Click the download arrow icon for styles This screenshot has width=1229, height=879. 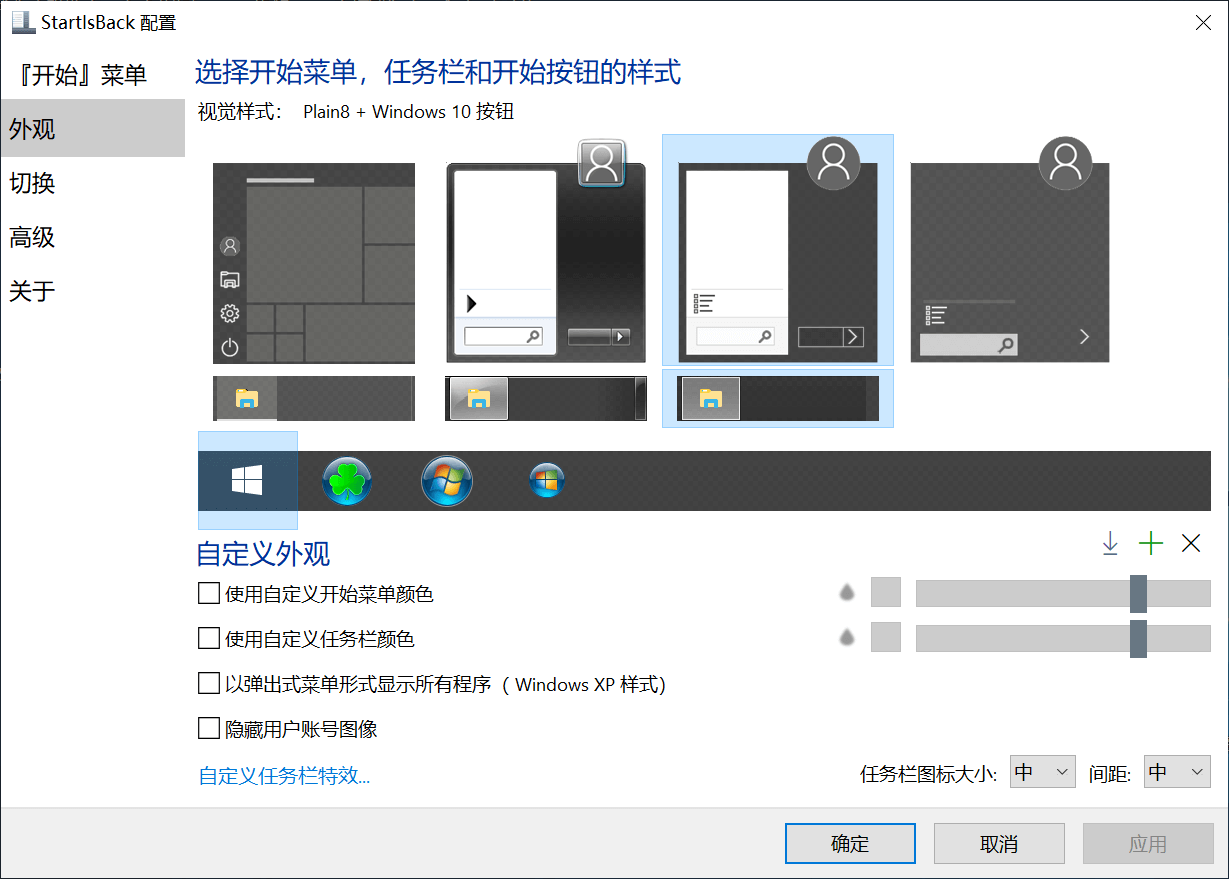coord(1110,544)
